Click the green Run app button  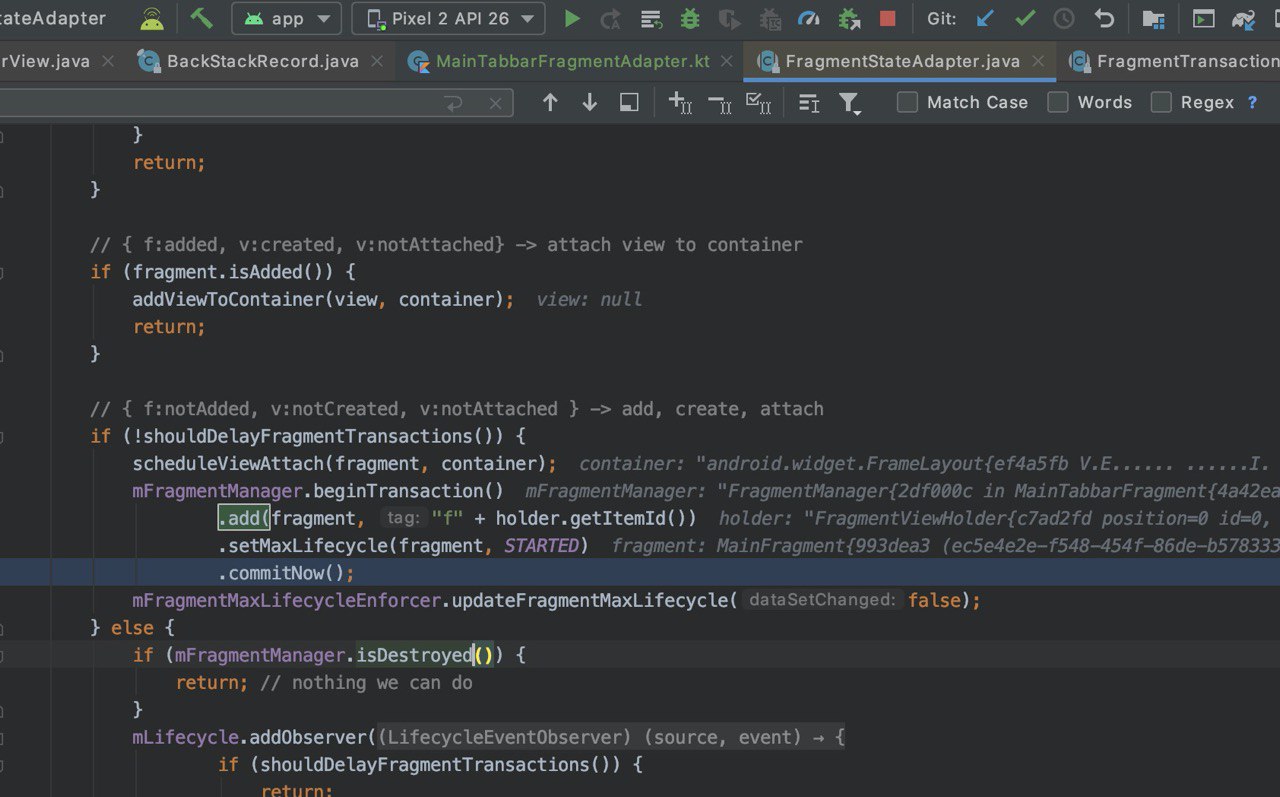[572, 19]
